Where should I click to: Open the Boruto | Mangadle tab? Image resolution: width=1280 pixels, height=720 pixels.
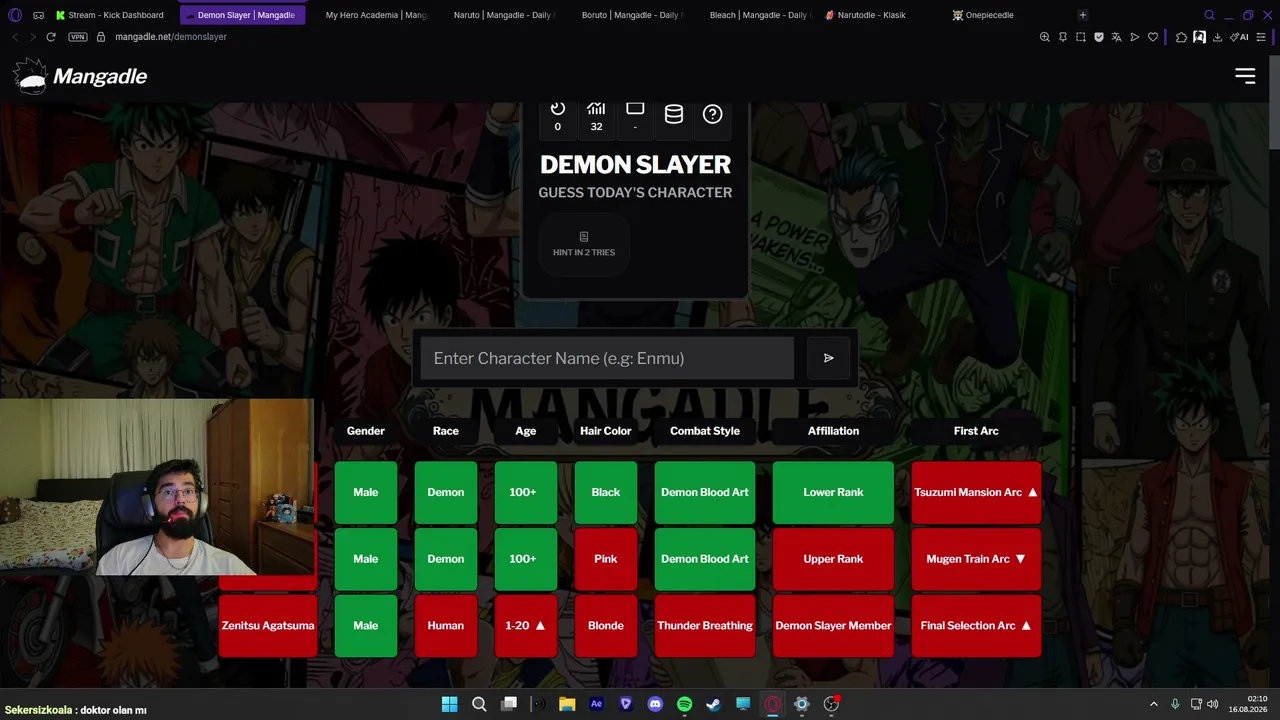pyautogui.click(x=631, y=15)
